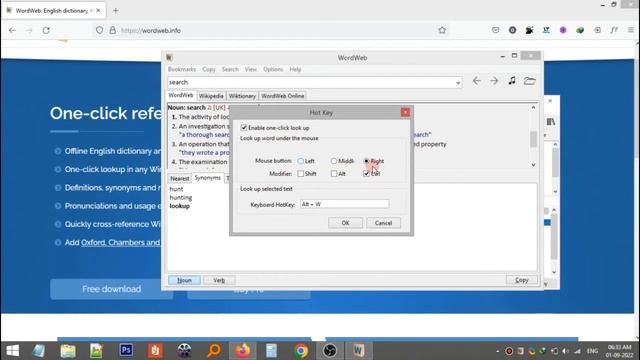
Task: Open the Oxford, Chambers link on webpage
Action: tap(120, 242)
